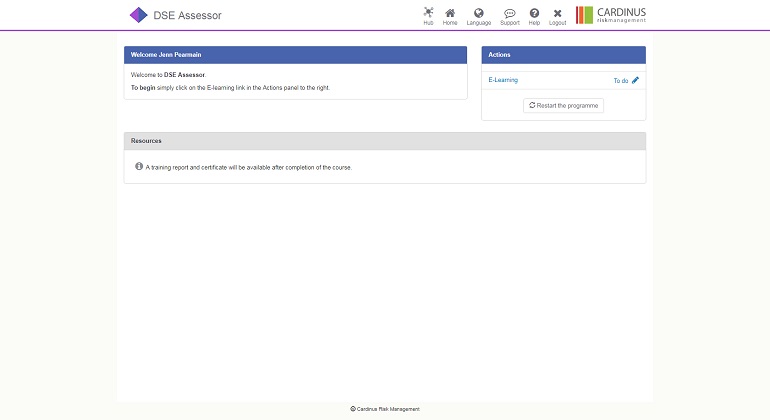
Task: Click the DSE Assessor title text
Action: [x=188, y=15]
